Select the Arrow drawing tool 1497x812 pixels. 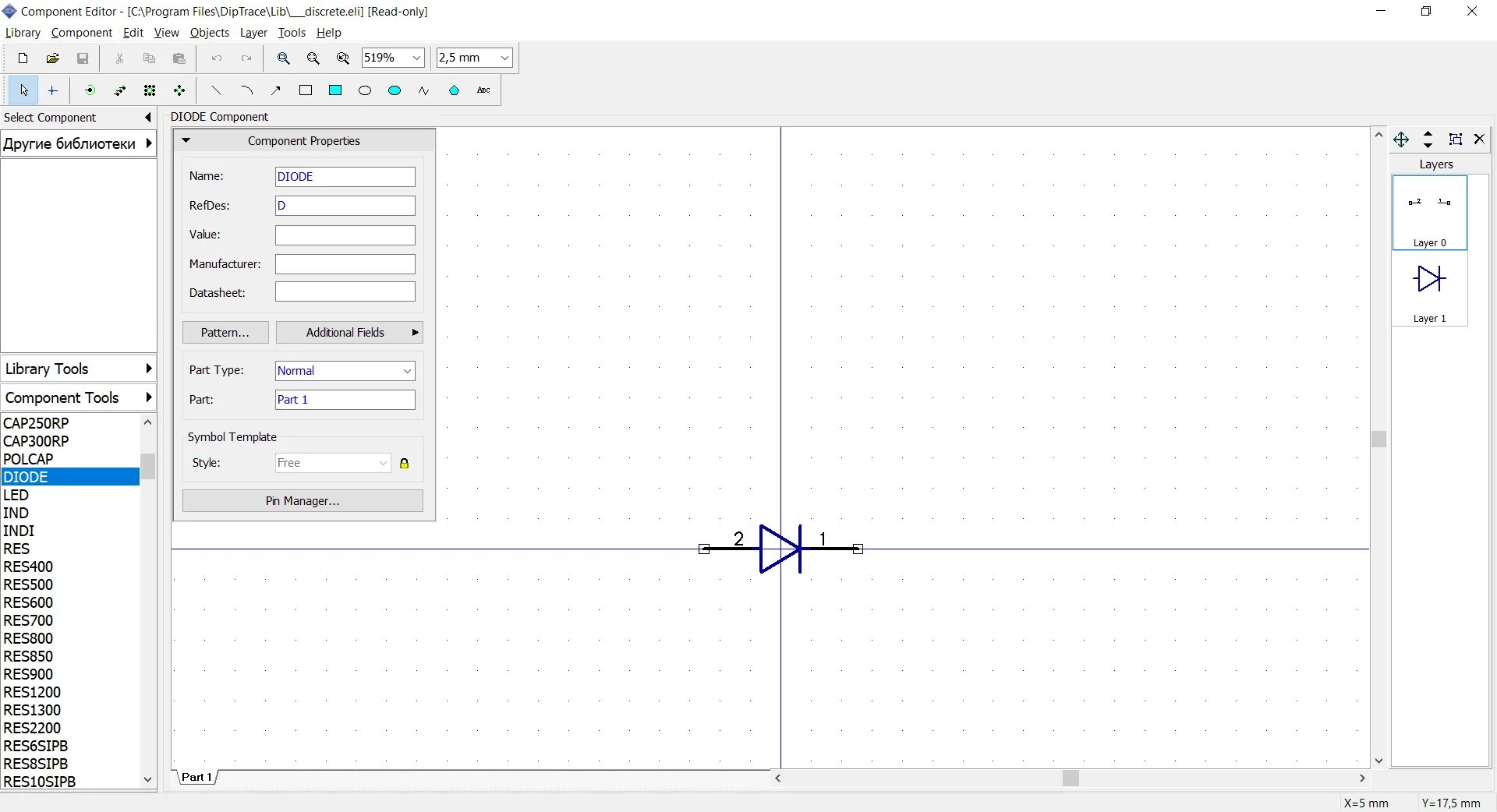coord(276,91)
